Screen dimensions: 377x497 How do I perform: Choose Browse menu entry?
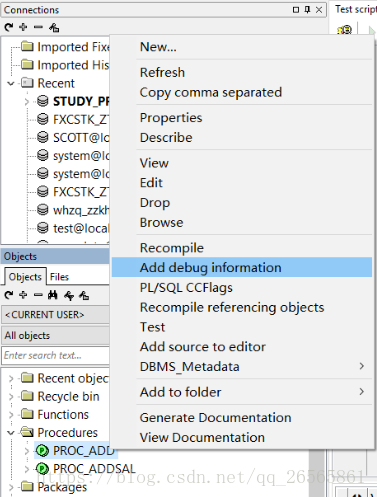pos(242,222)
